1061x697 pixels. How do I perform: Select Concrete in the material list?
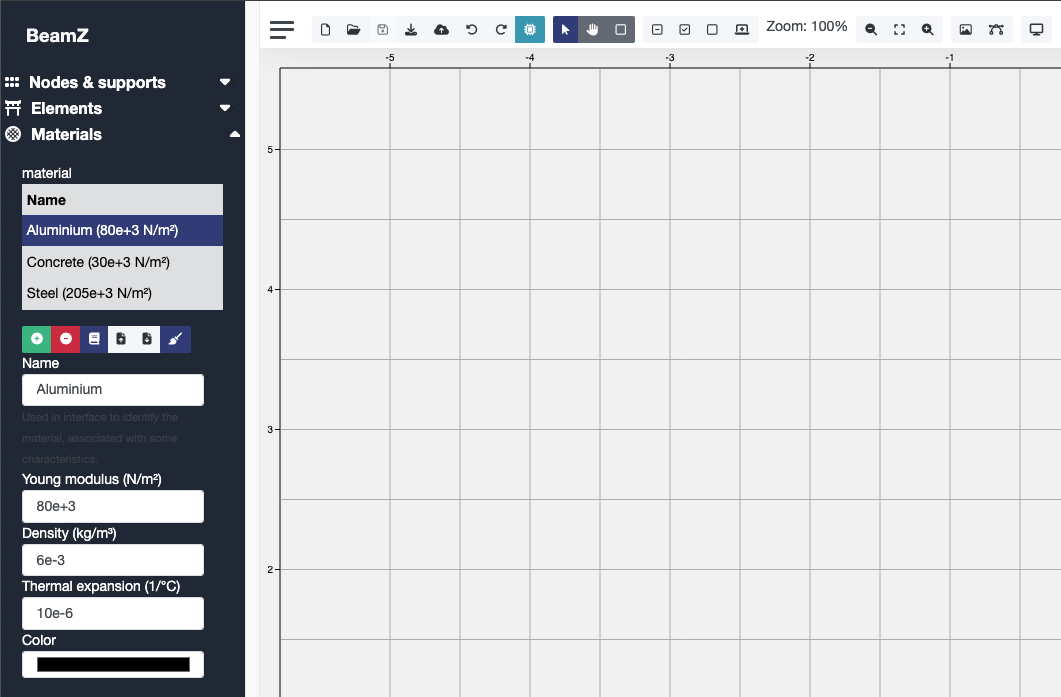122,262
